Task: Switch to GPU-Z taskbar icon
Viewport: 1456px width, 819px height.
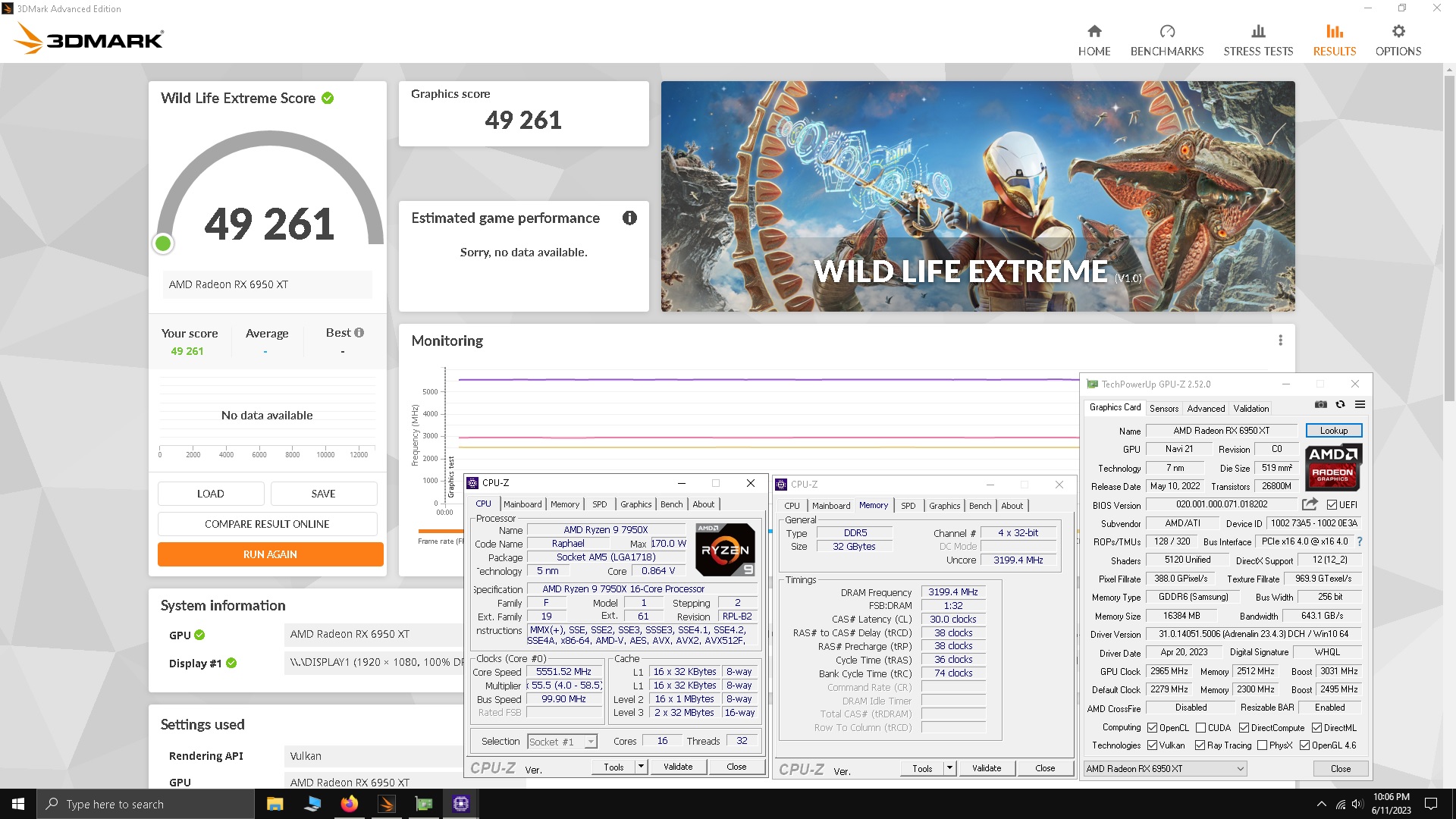Action: click(424, 804)
